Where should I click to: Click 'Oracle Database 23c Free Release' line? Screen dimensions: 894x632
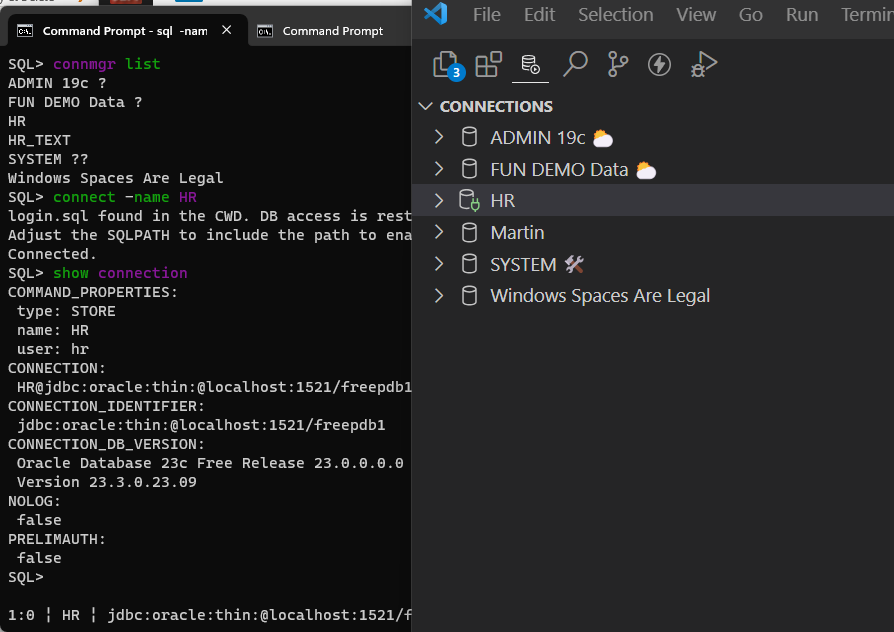point(210,463)
